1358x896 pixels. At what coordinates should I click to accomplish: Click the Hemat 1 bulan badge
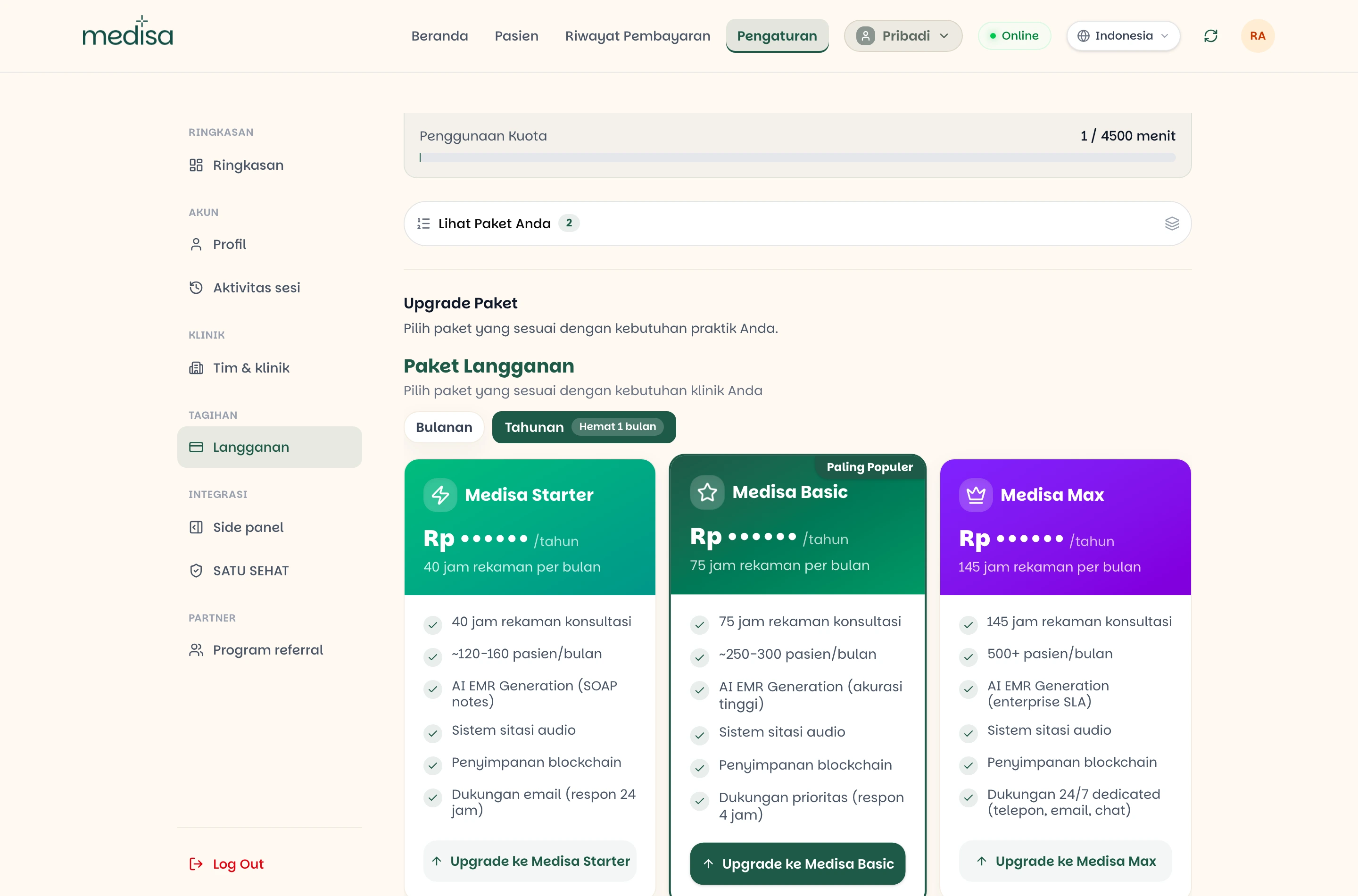click(618, 427)
